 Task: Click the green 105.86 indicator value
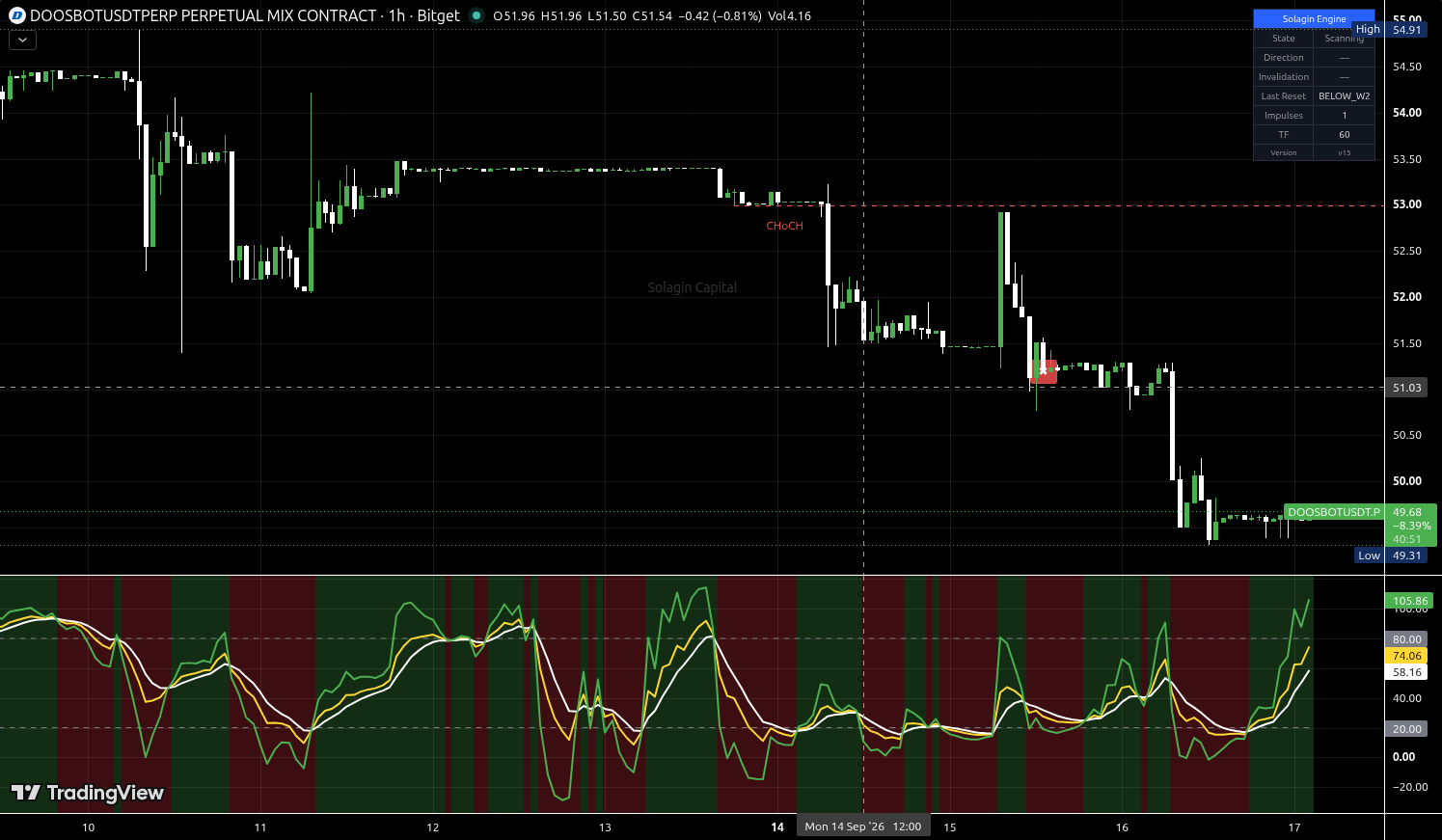(x=1410, y=601)
